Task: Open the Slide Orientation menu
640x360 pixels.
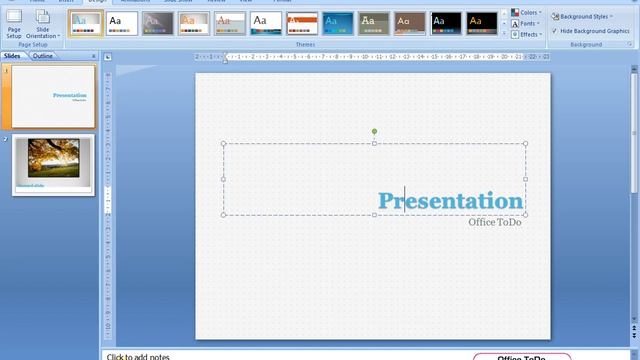Action: 42,24
